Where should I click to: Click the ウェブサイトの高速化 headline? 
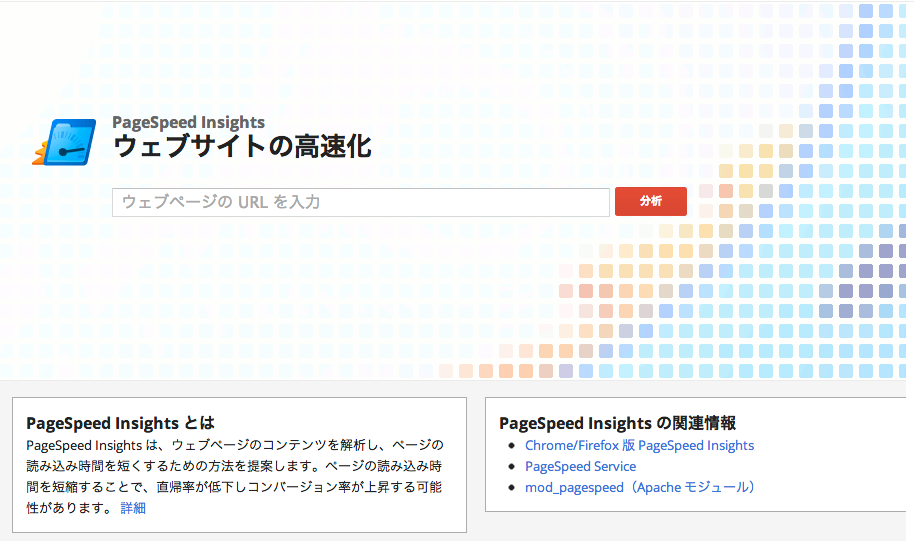242,146
